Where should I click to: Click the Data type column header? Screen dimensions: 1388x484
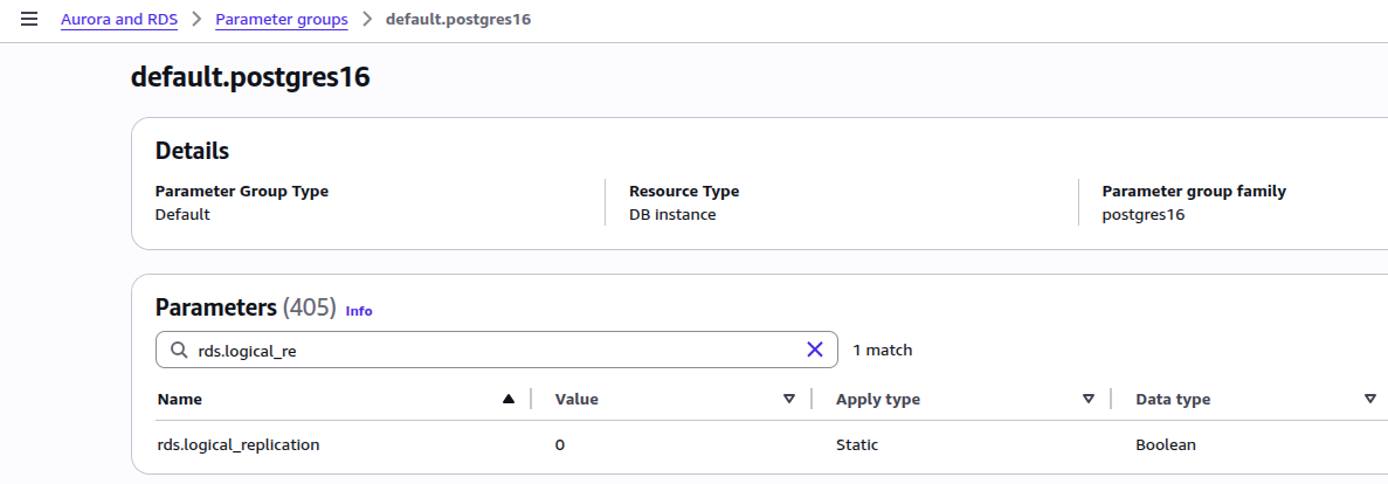(x=1173, y=399)
